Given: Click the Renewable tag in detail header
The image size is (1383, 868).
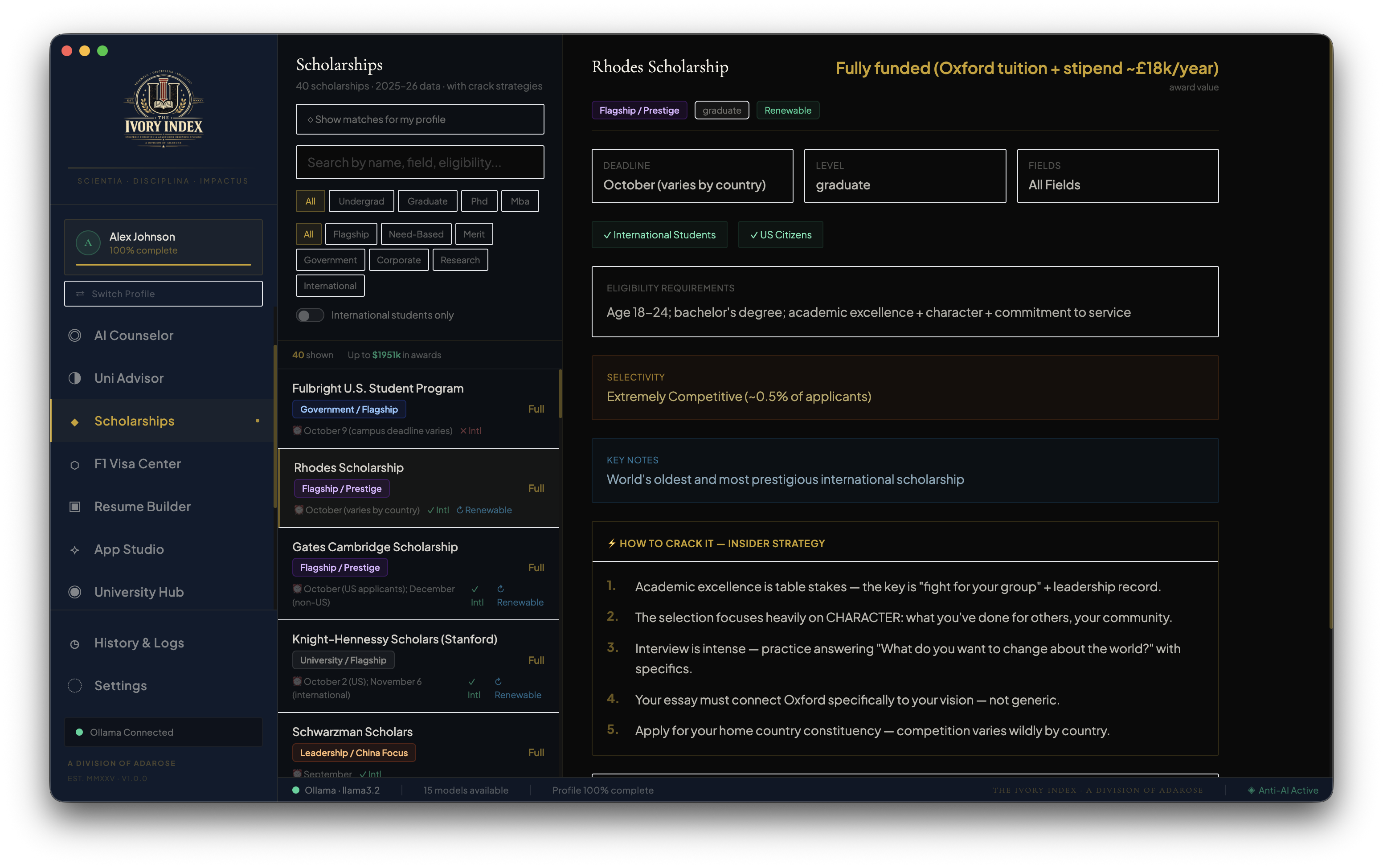Looking at the screenshot, I should coord(788,110).
